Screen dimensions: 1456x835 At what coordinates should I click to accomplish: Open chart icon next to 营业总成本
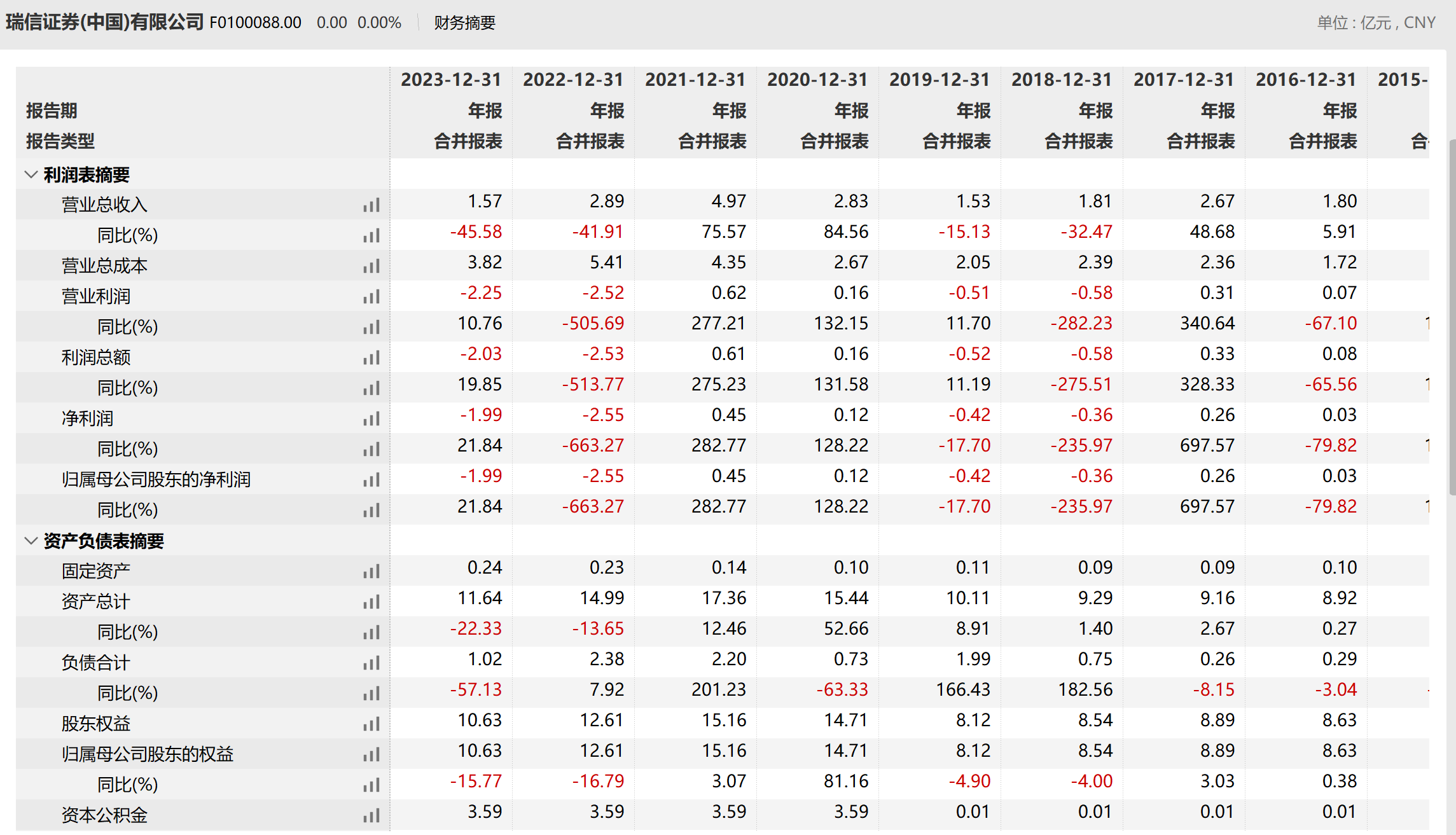coord(371,266)
